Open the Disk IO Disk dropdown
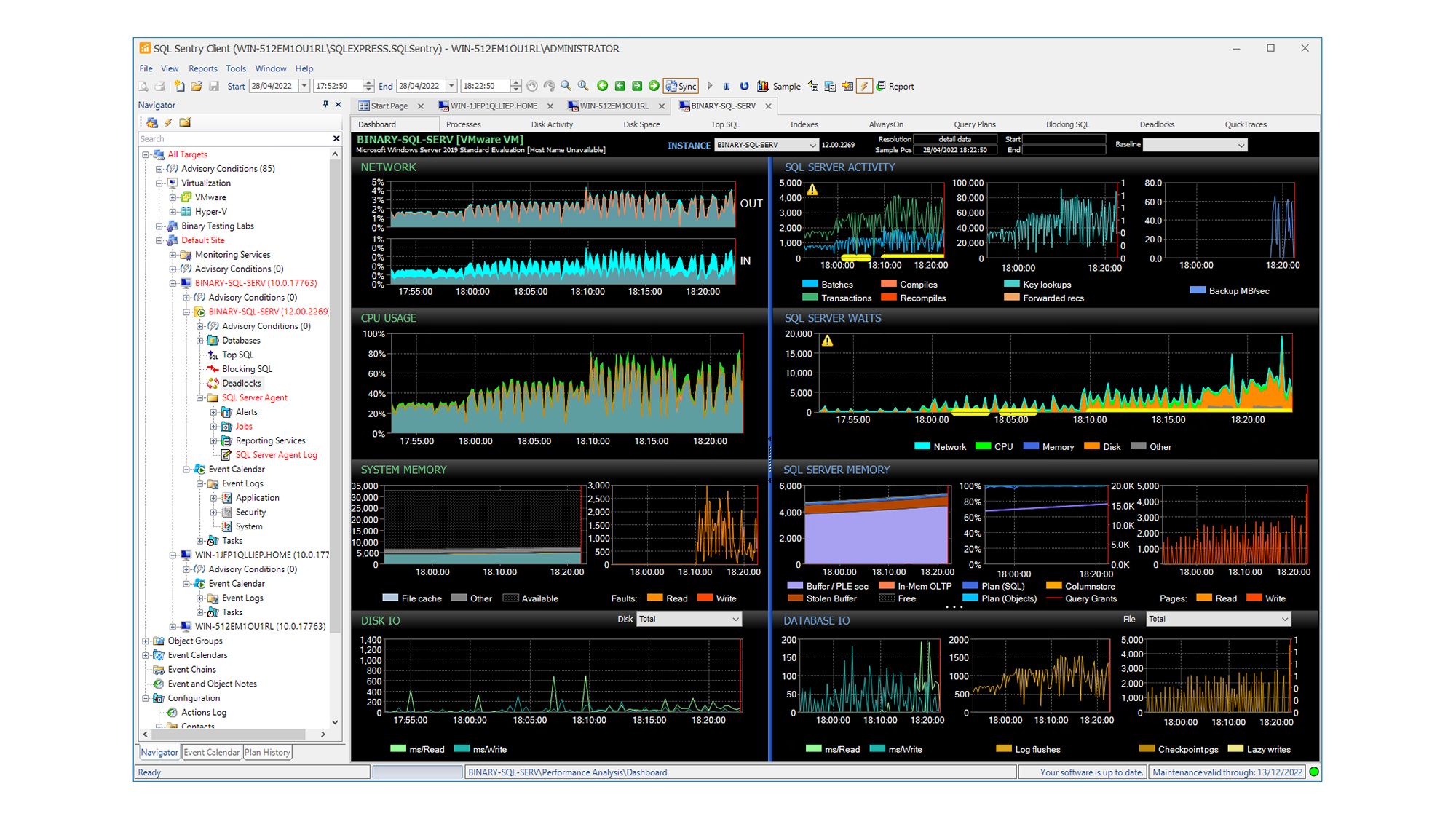The width and height of the screenshot is (1456, 819). 689,619
